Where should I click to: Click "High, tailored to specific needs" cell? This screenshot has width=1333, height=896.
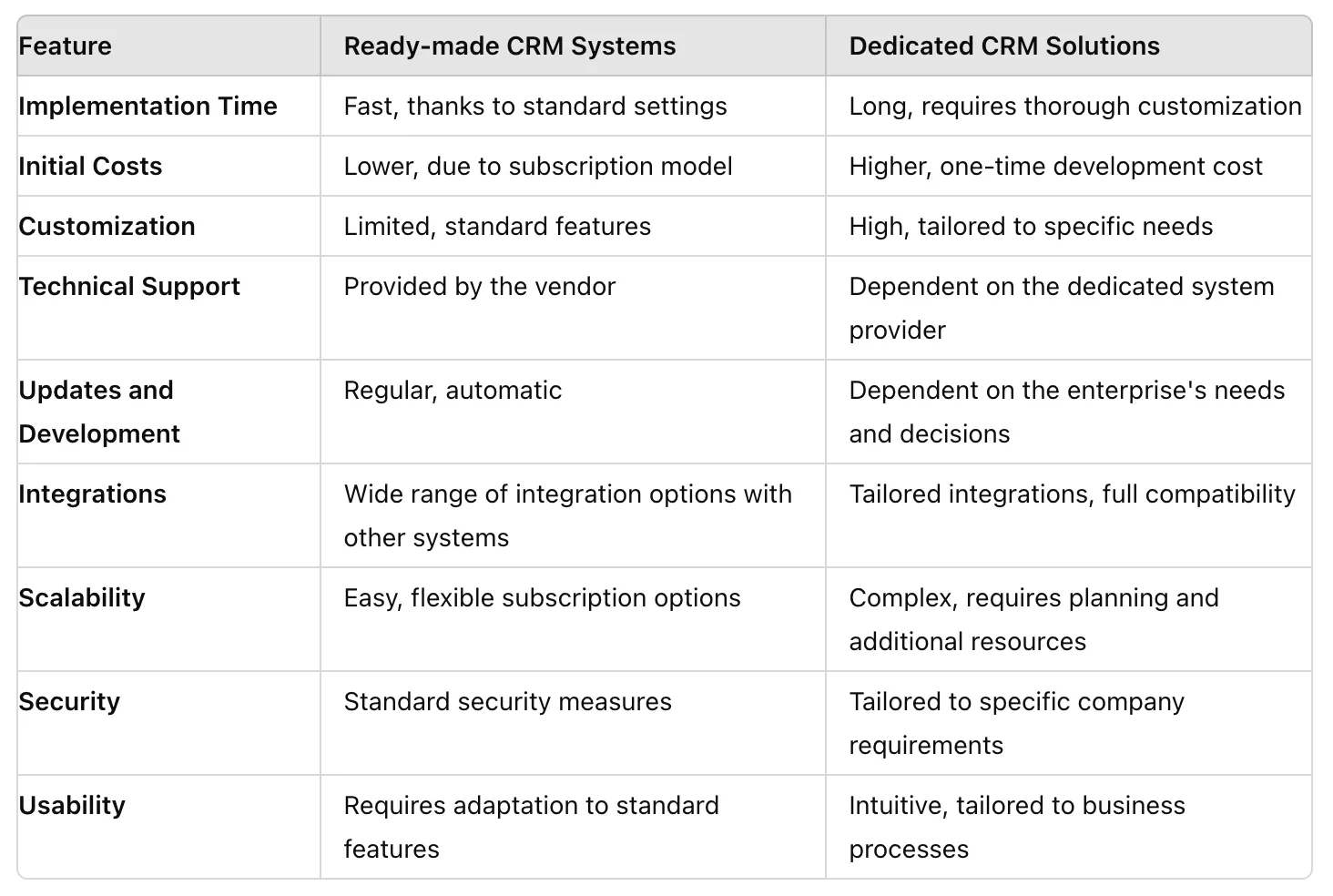coord(1031,227)
